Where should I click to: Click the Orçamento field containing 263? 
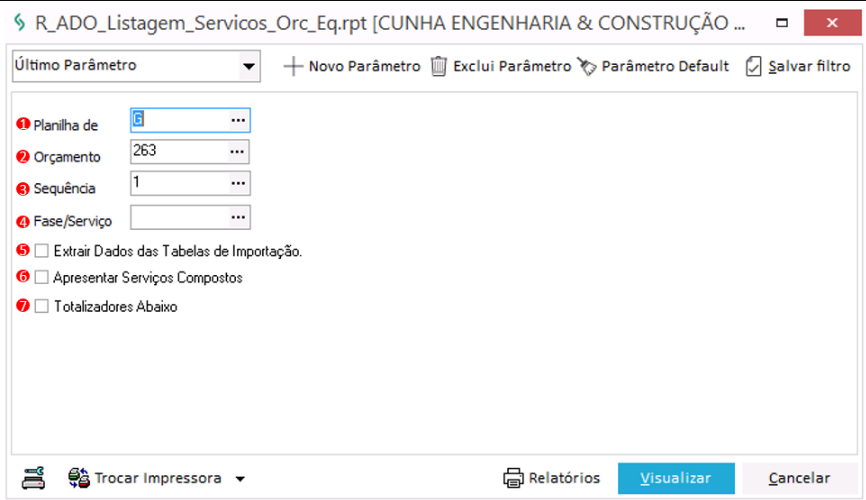pyautogui.click(x=179, y=152)
